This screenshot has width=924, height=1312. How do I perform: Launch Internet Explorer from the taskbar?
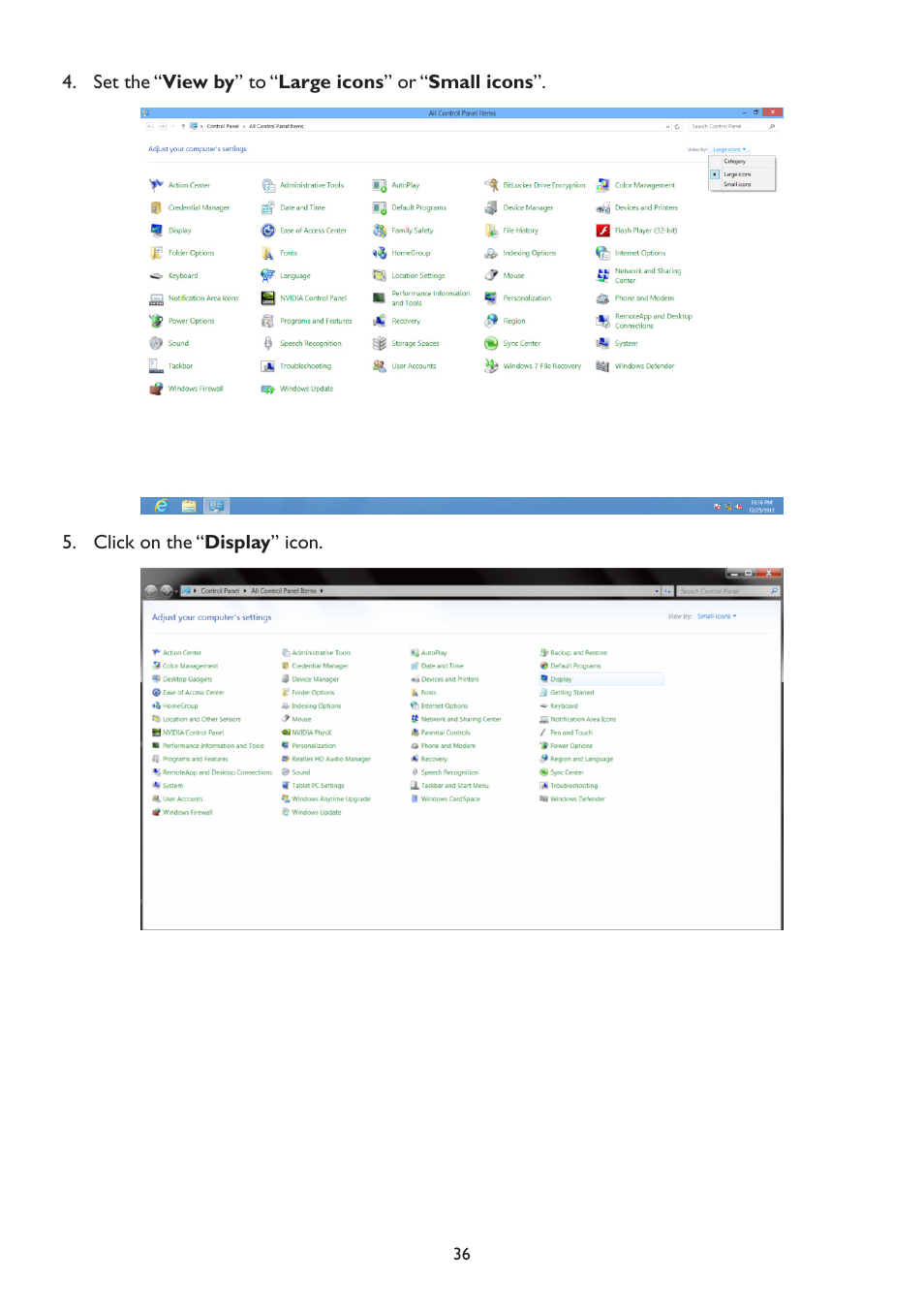pos(161,506)
